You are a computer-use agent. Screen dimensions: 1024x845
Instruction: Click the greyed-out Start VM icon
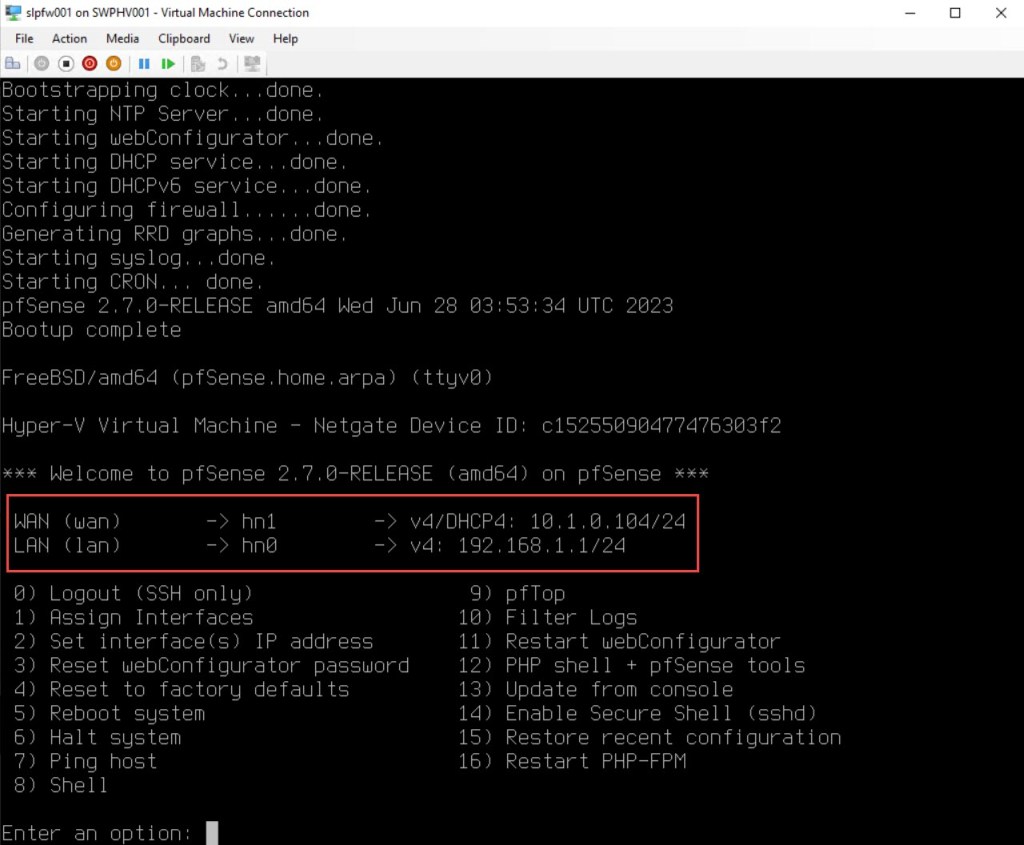pos(41,63)
